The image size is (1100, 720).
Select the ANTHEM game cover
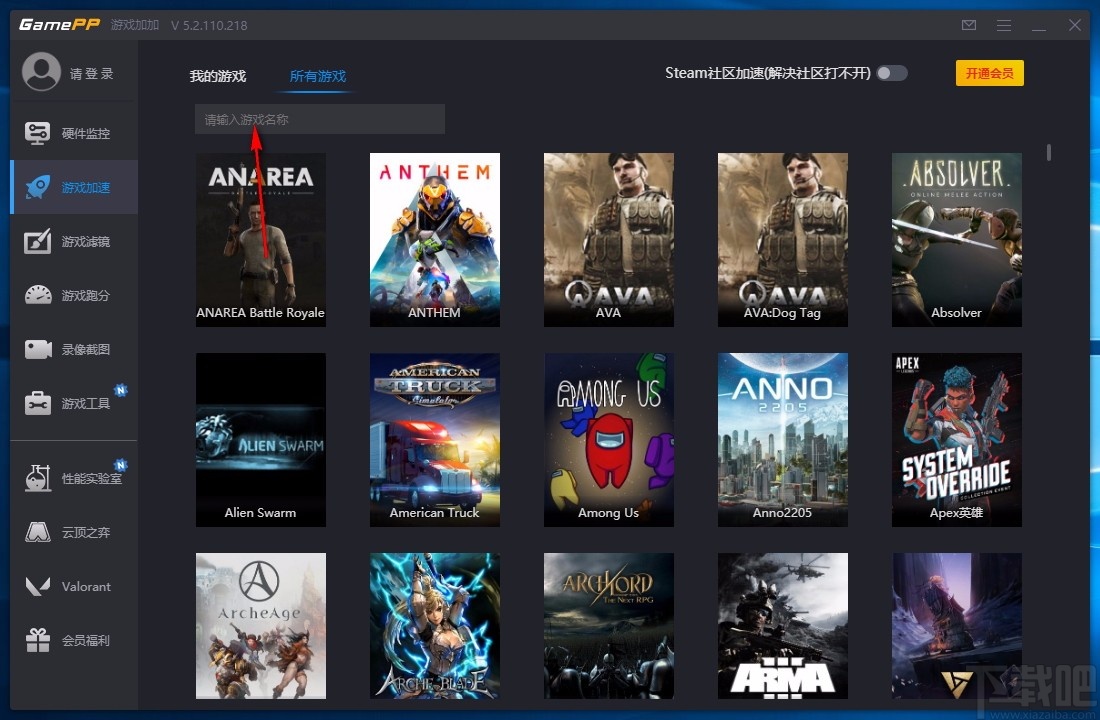point(435,239)
